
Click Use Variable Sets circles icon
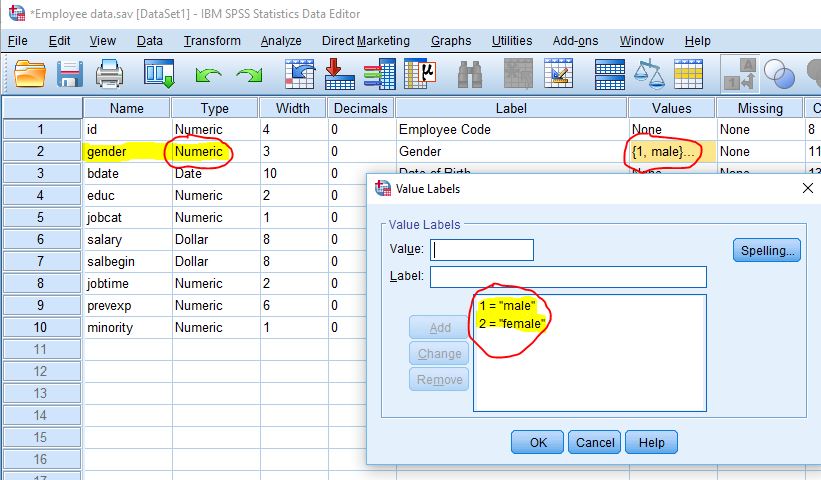point(779,74)
